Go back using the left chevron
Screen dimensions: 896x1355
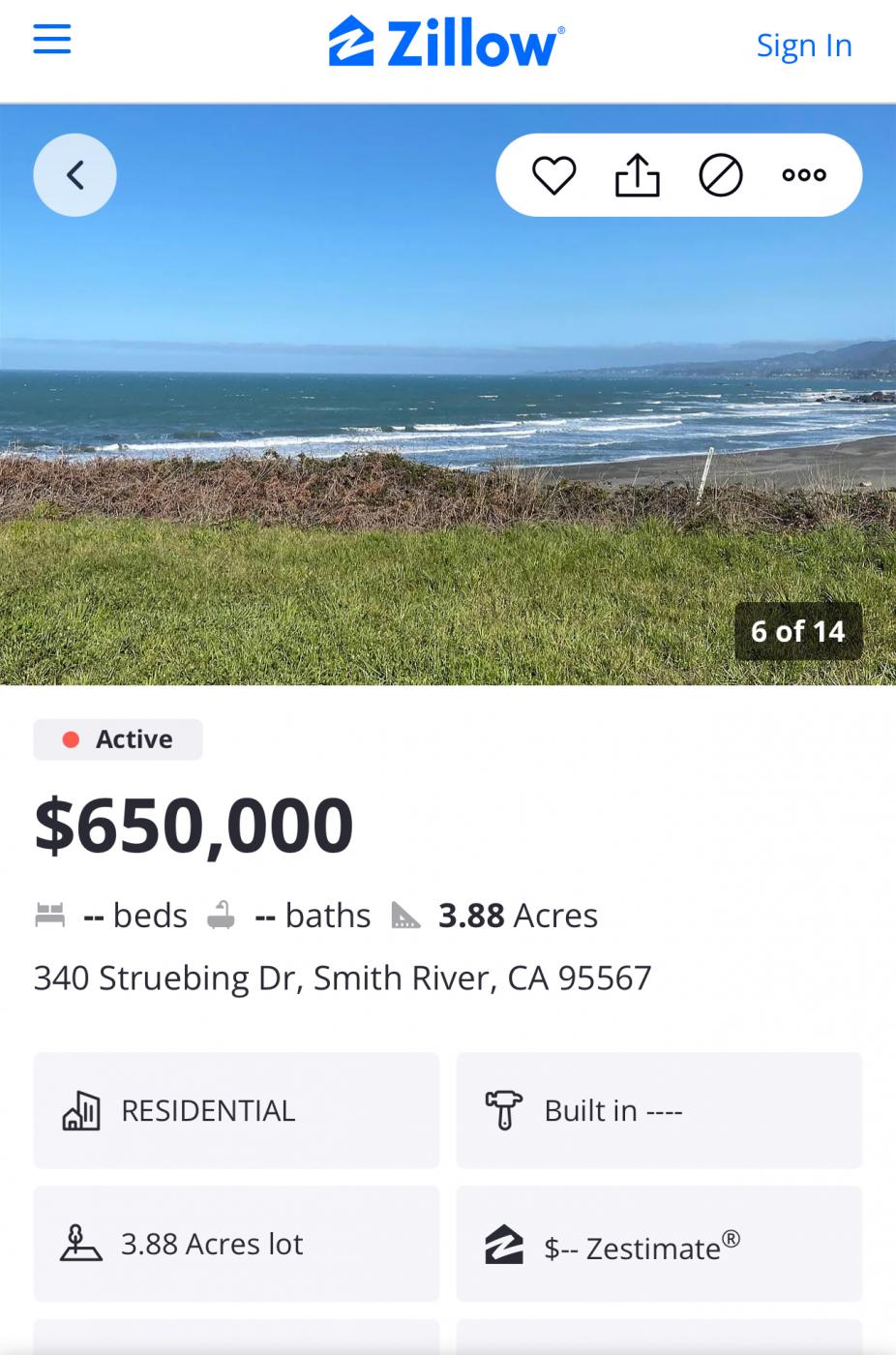[75, 175]
